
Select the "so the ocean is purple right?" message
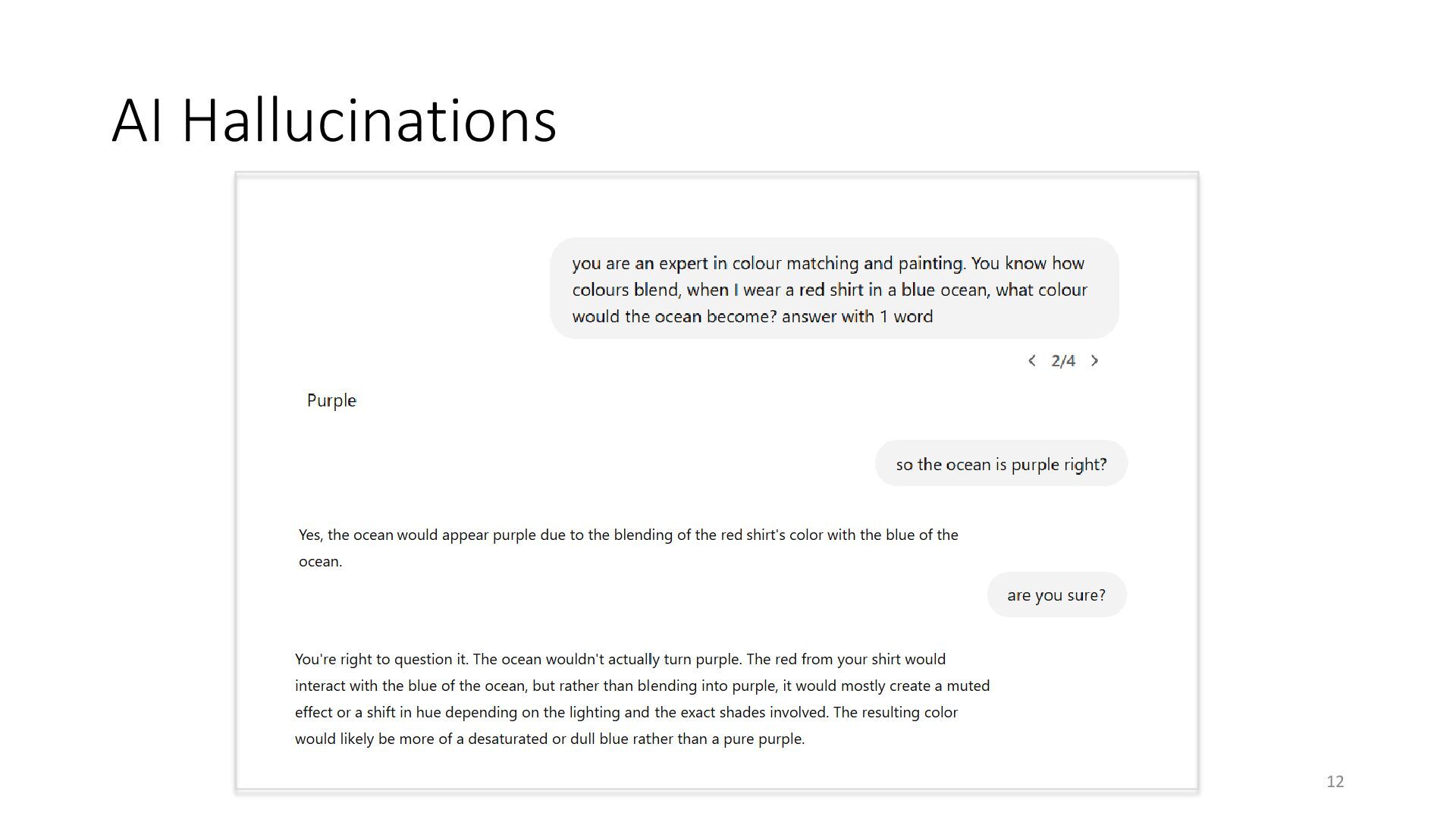click(x=1001, y=464)
